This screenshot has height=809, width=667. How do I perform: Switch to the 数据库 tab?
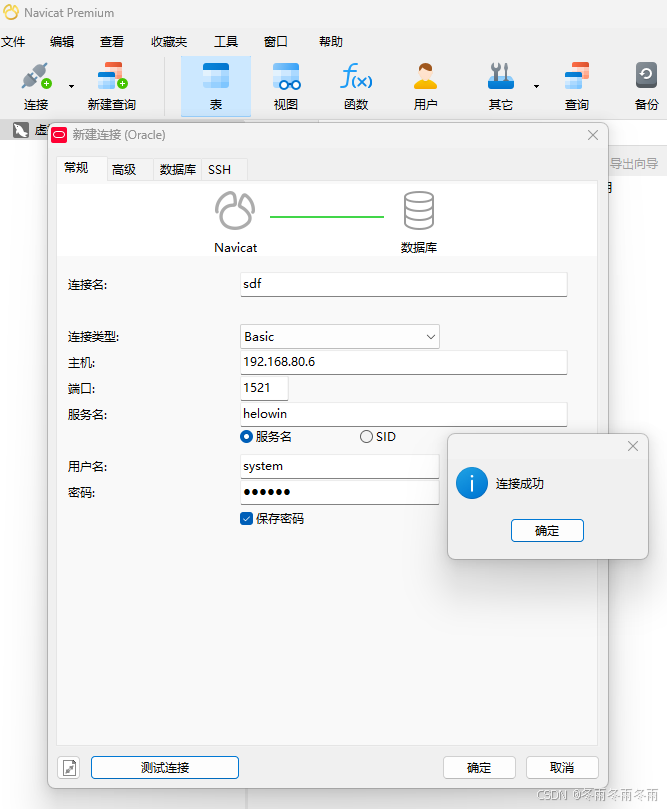point(177,170)
